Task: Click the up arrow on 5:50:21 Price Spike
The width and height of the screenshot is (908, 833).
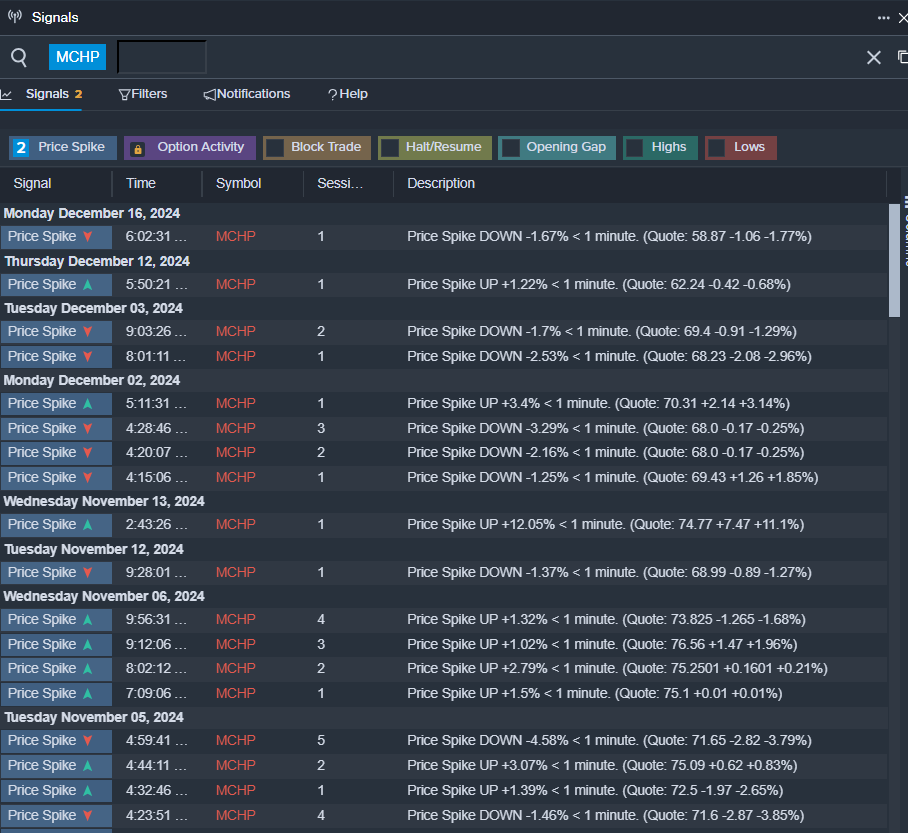Action: point(87,284)
